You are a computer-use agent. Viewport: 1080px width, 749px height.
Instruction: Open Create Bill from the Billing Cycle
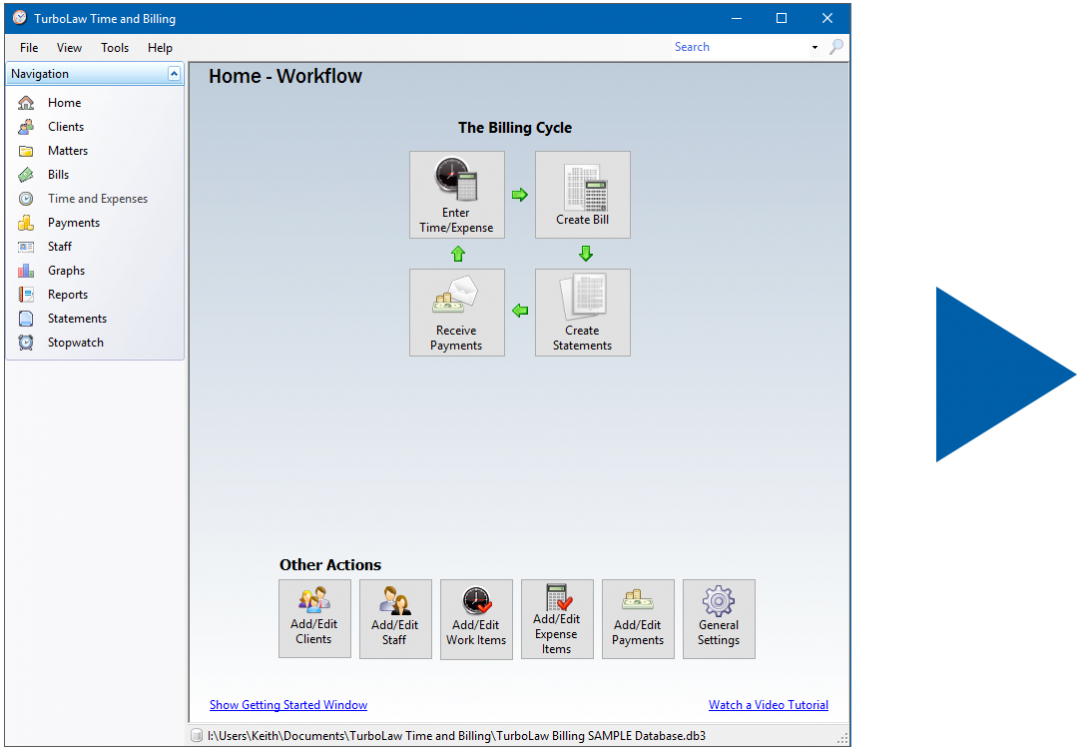tap(583, 194)
